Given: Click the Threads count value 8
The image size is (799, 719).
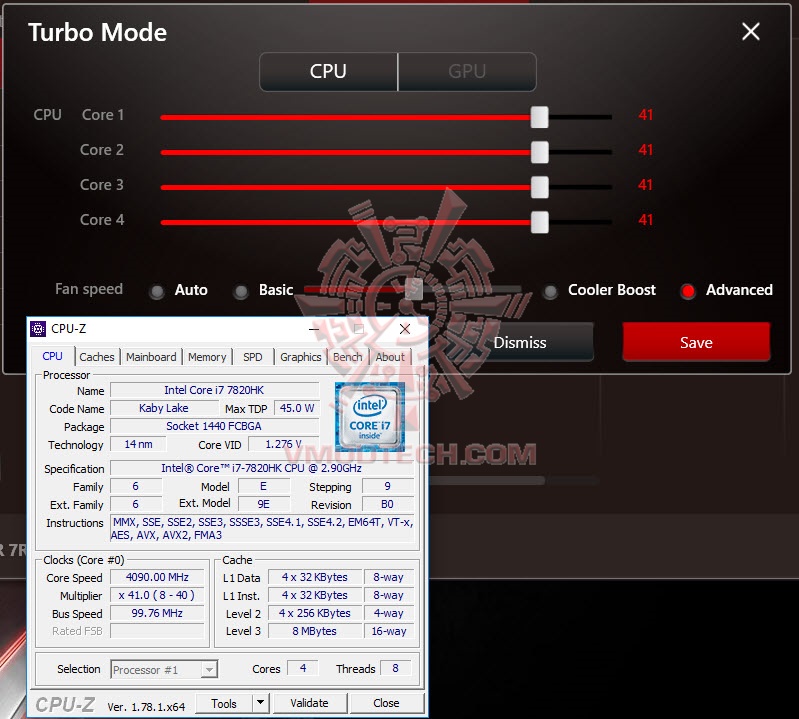Looking at the screenshot, I should (395, 669).
